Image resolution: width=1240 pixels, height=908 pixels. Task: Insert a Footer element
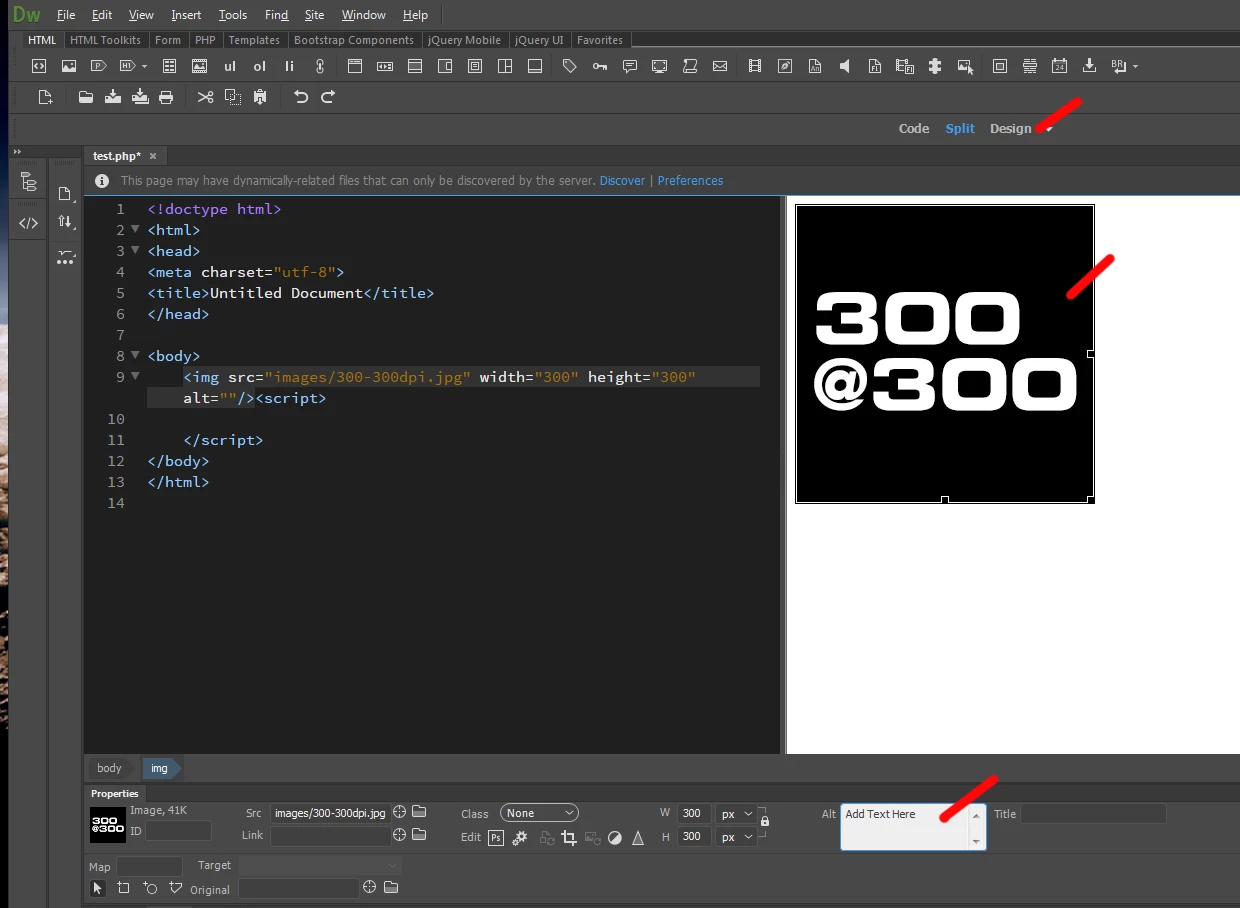click(x=535, y=66)
